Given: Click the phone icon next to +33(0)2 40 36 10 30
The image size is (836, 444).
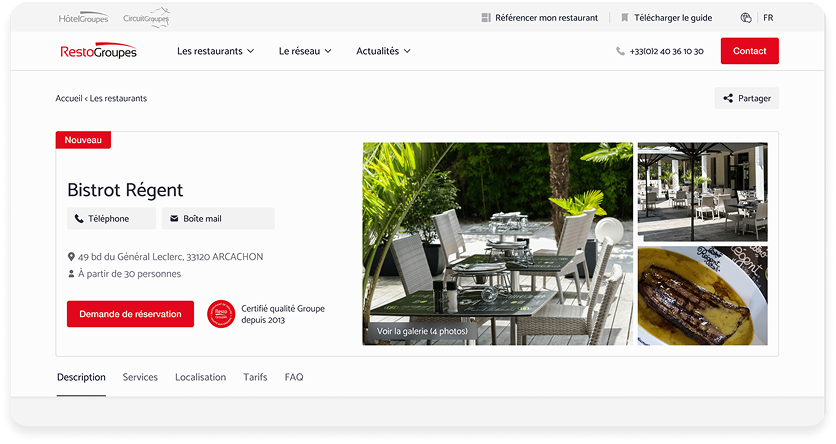Looking at the screenshot, I should click(620, 51).
